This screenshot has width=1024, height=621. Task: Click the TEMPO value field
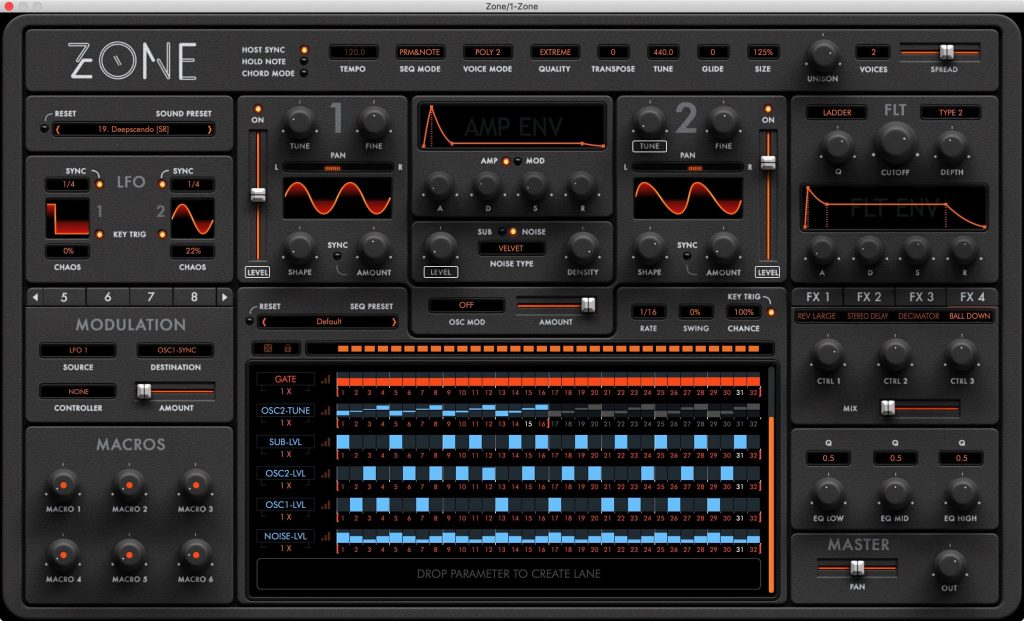(353, 52)
